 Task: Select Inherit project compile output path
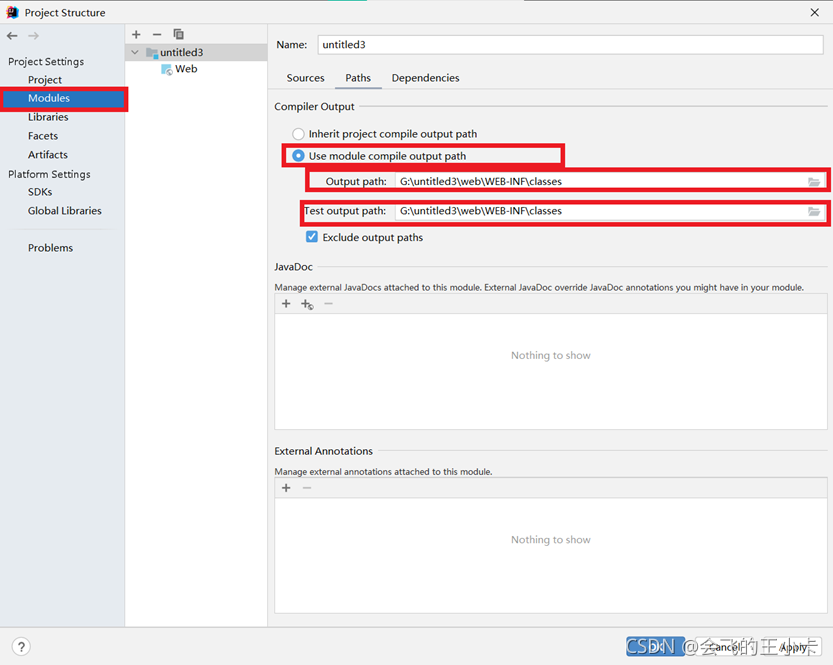point(299,134)
